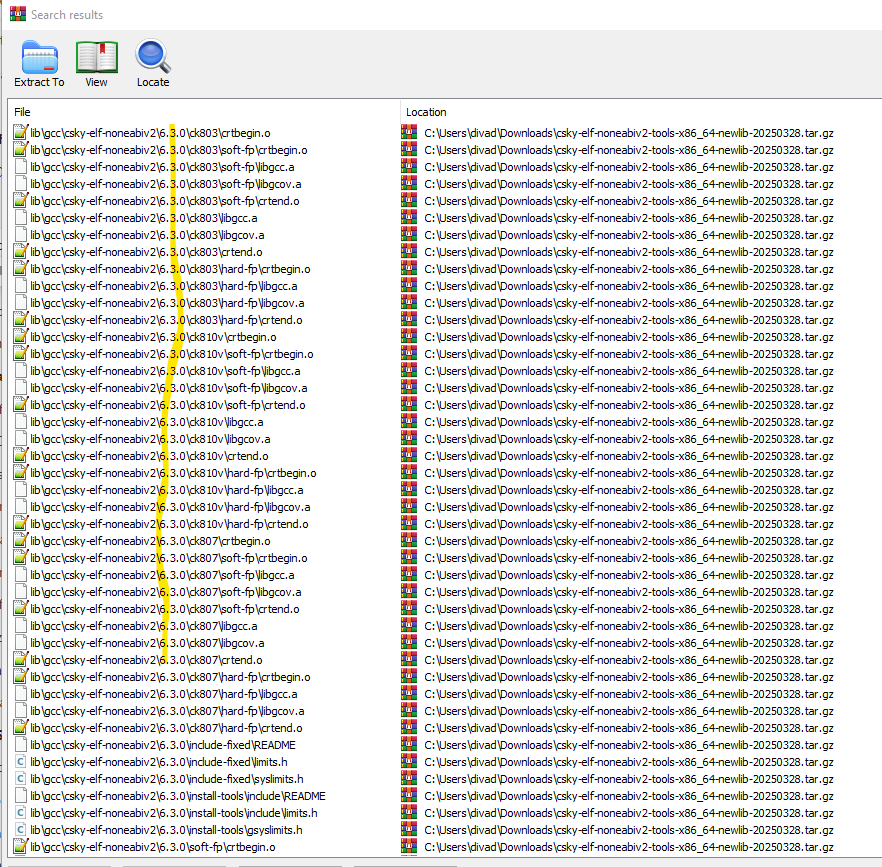
Task: Click archive icon in ck803\crtbegin.o location
Action: pyautogui.click(x=409, y=132)
